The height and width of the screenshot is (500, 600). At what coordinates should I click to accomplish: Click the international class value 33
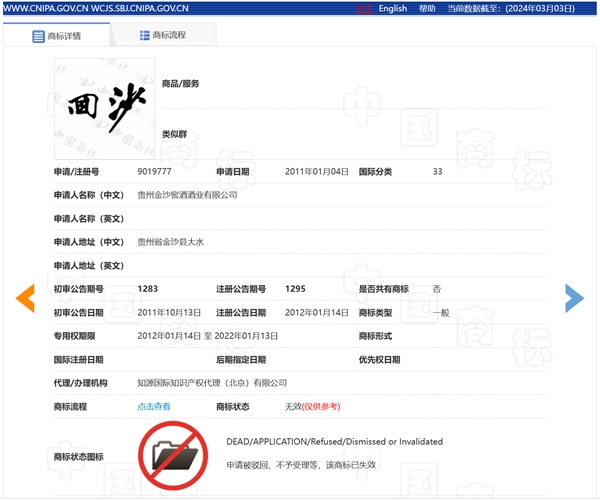click(x=437, y=172)
